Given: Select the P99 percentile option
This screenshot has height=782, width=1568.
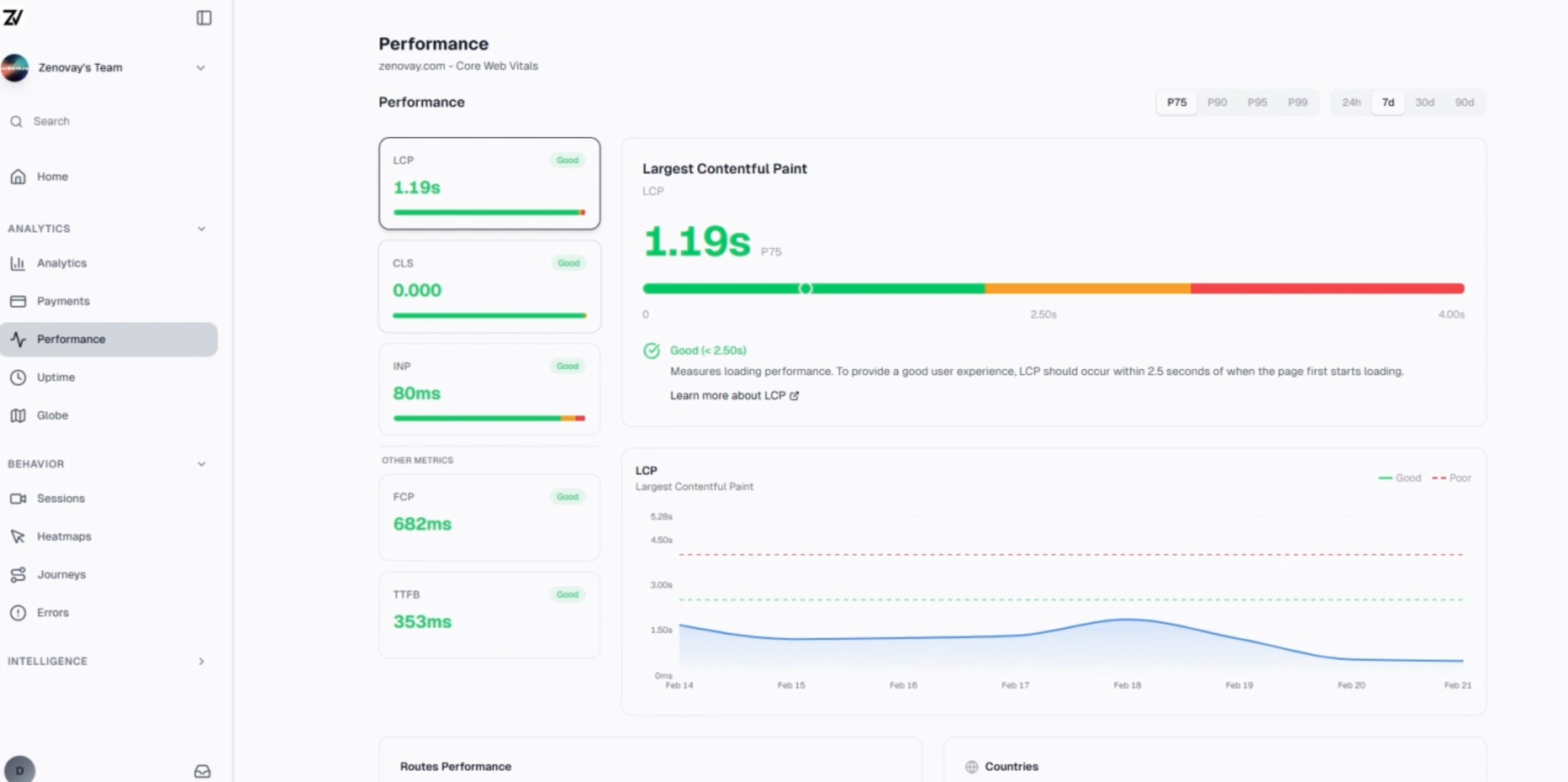Looking at the screenshot, I should pyautogui.click(x=1297, y=103).
